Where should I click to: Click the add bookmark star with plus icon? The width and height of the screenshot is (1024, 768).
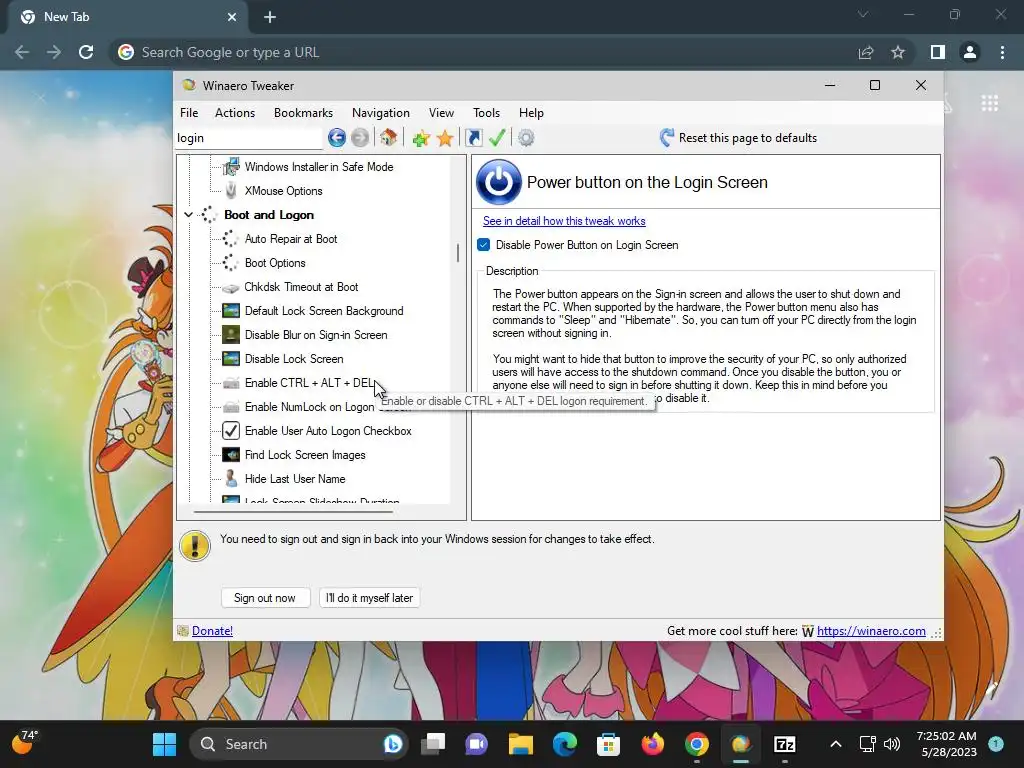pos(421,138)
